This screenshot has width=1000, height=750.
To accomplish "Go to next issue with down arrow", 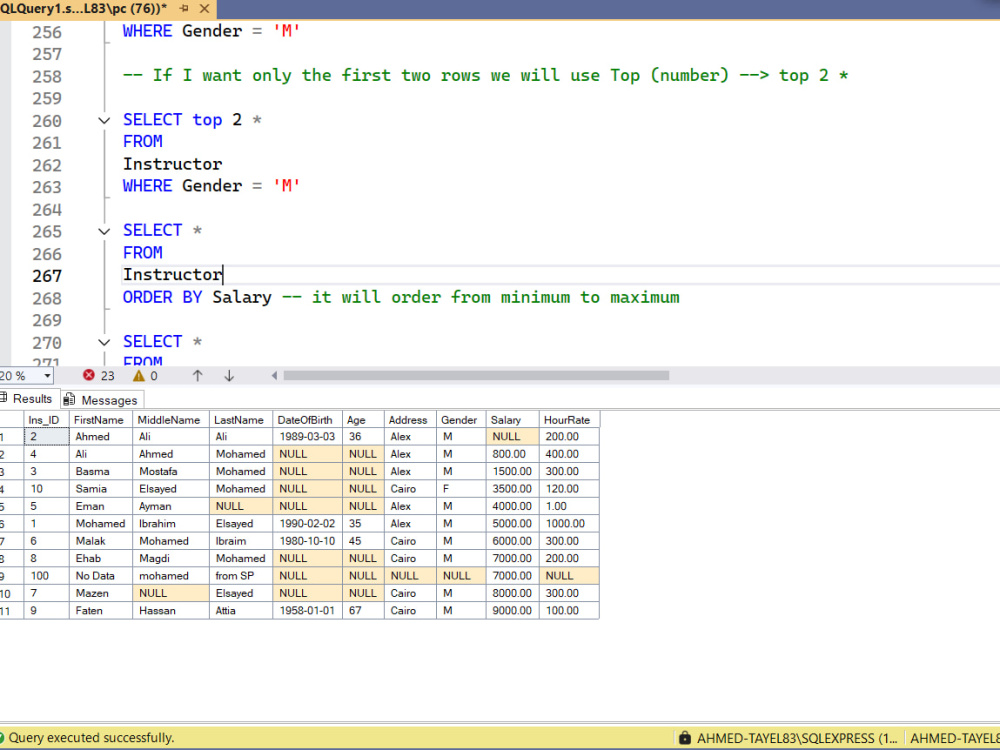I will pos(229,376).
